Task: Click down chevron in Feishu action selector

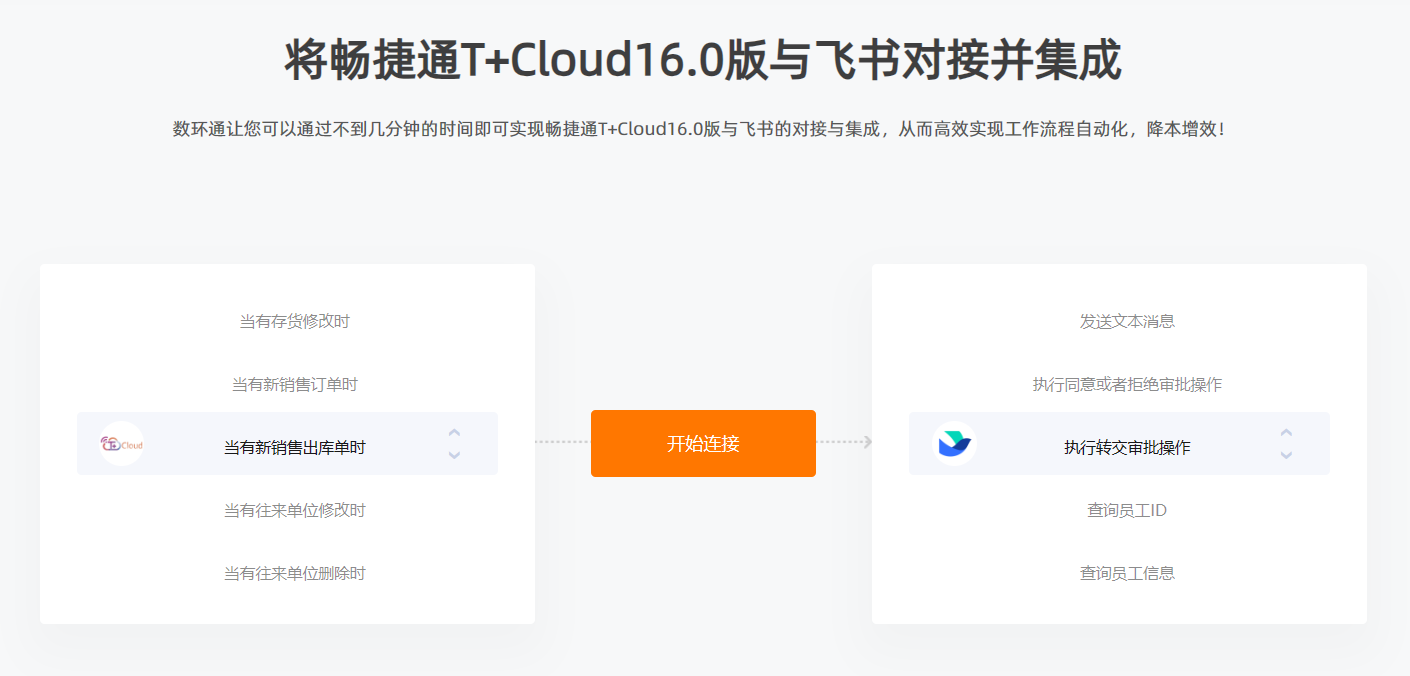Action: pyautogui.click(x=1286, y=455)
